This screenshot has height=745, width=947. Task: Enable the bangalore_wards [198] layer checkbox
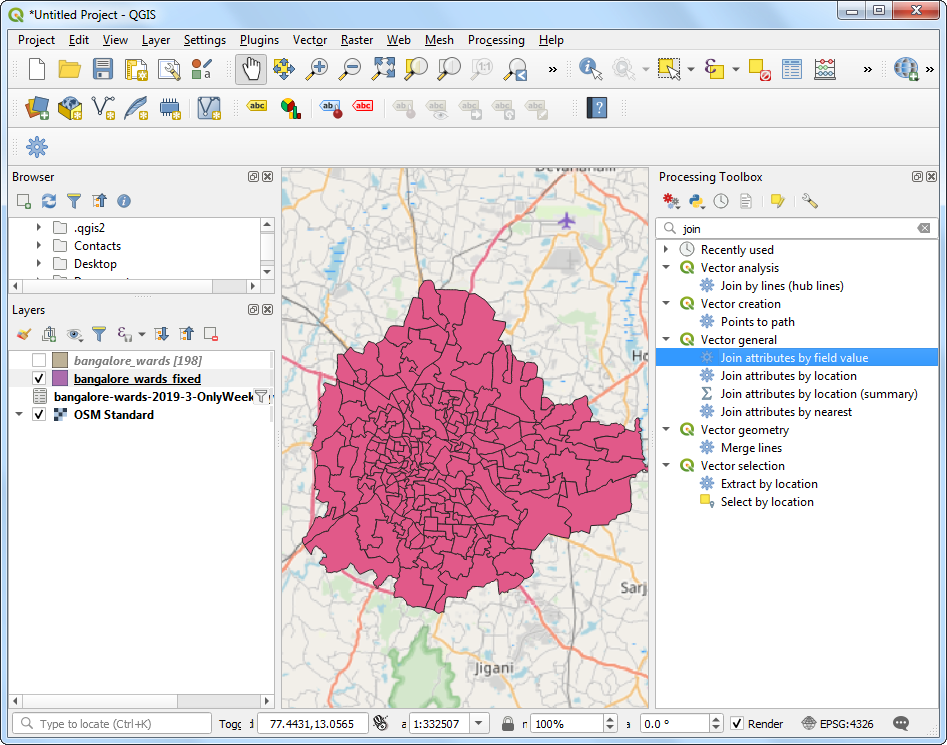tap(39, 360)
